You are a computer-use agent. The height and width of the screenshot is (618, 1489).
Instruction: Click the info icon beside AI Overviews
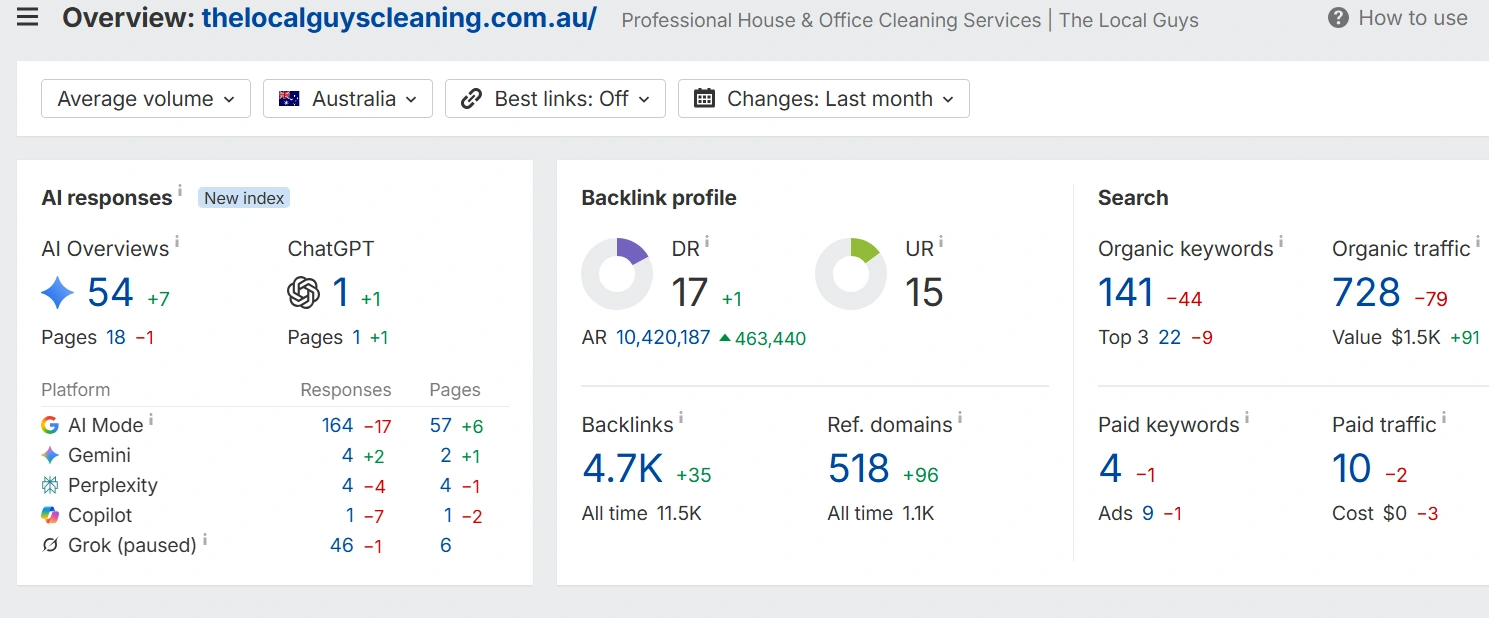click(x=177, y=241)
